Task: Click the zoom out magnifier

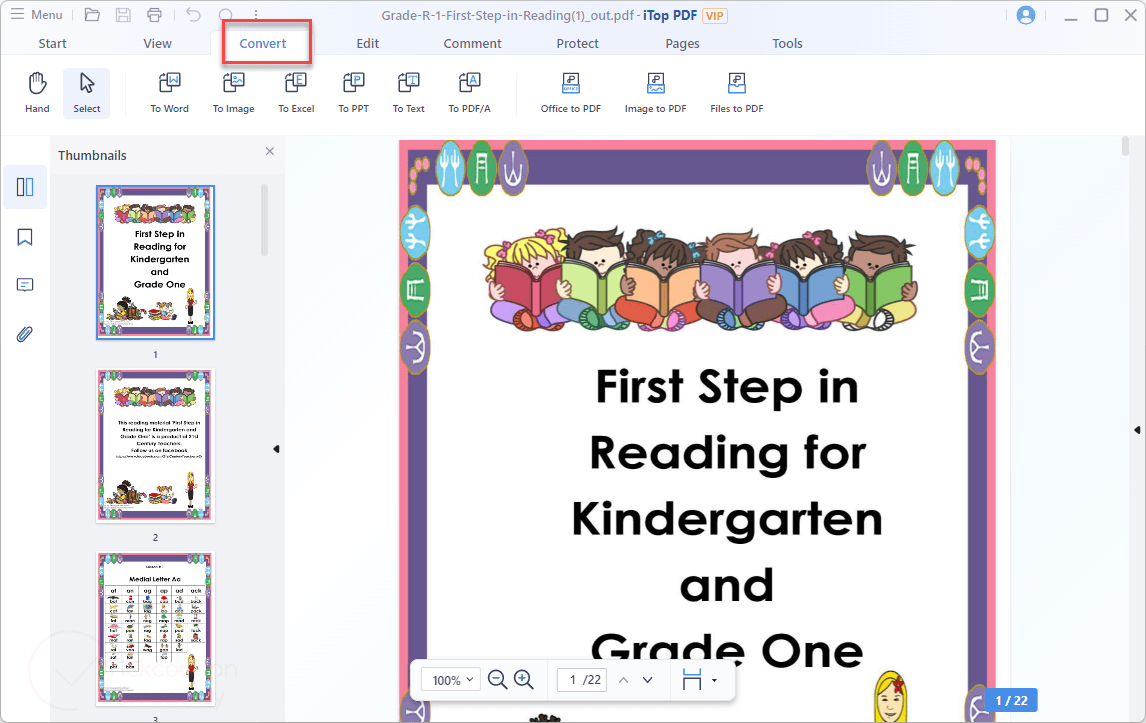Action: point(497,680)
